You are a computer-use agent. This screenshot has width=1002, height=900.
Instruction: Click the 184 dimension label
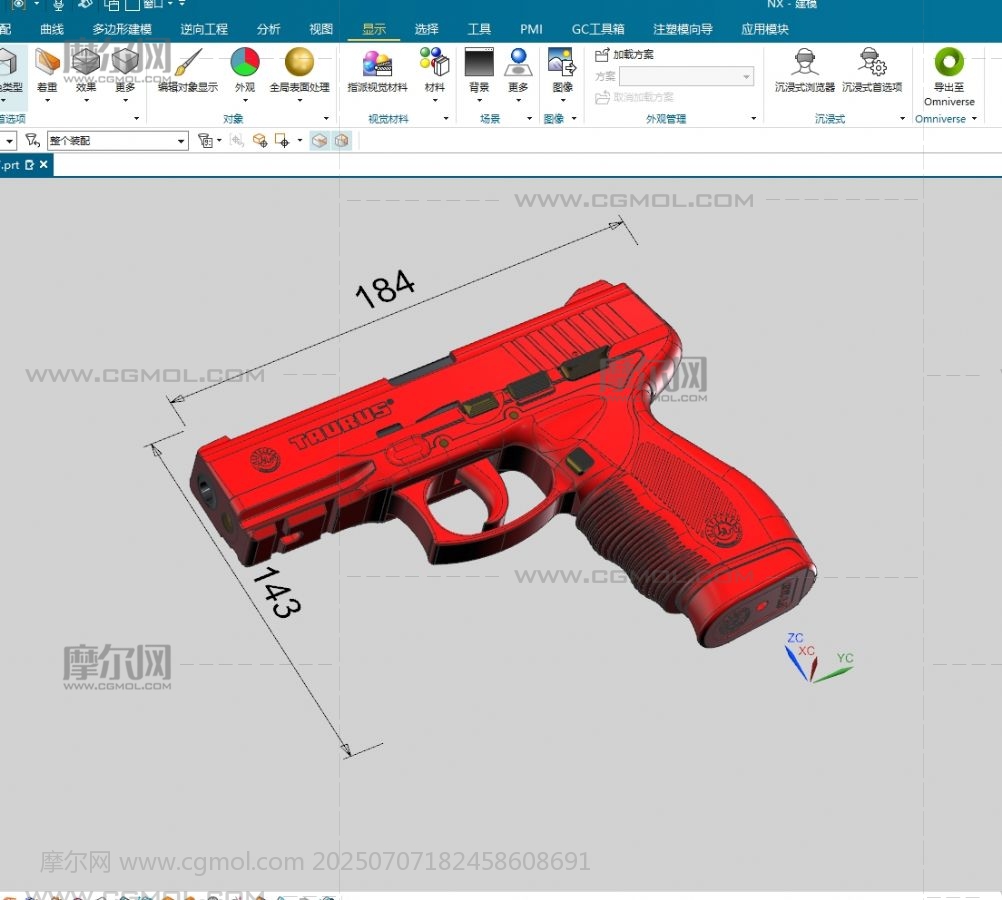[385, 288]
